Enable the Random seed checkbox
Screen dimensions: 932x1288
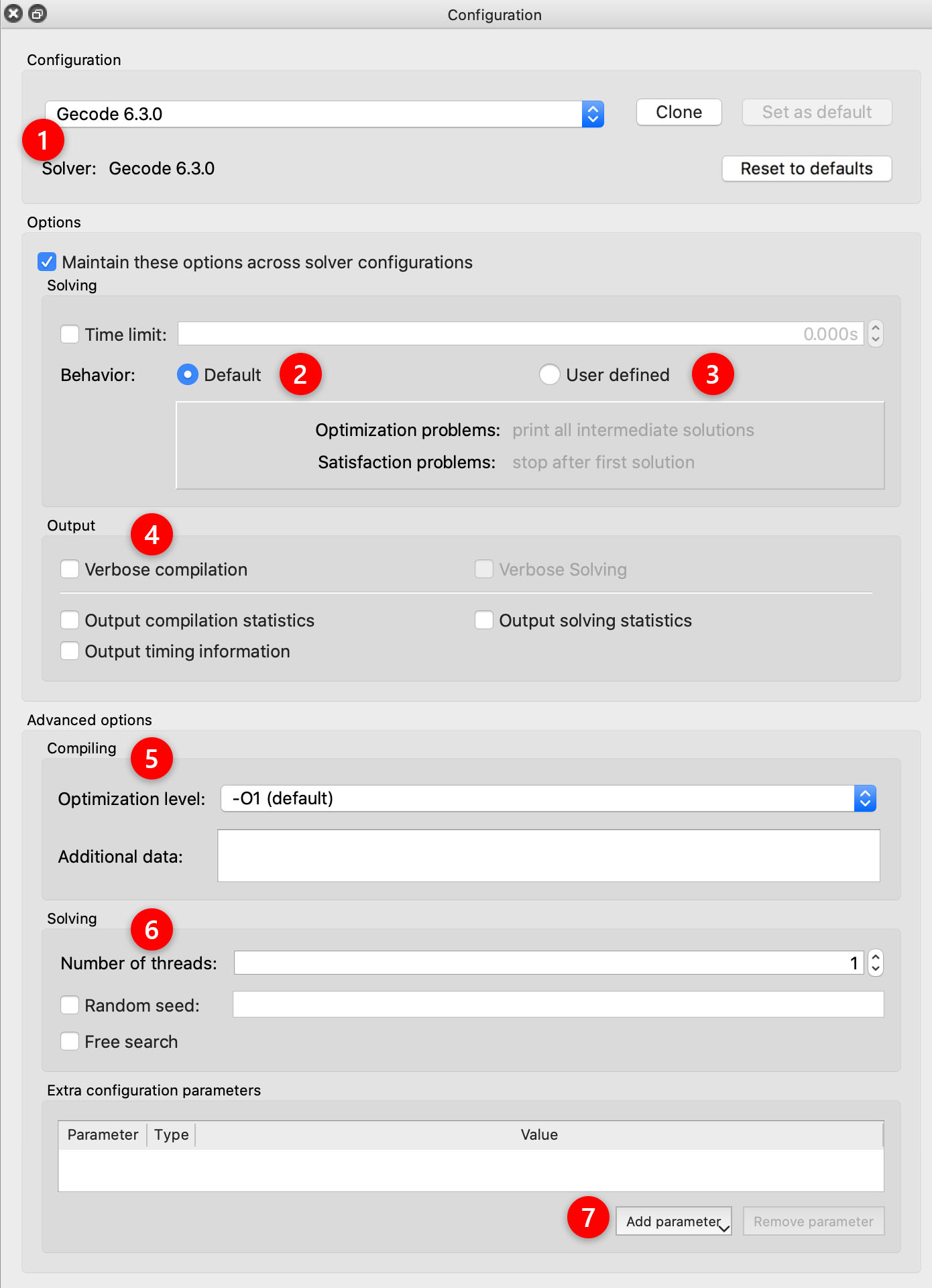pos(70,1005)
